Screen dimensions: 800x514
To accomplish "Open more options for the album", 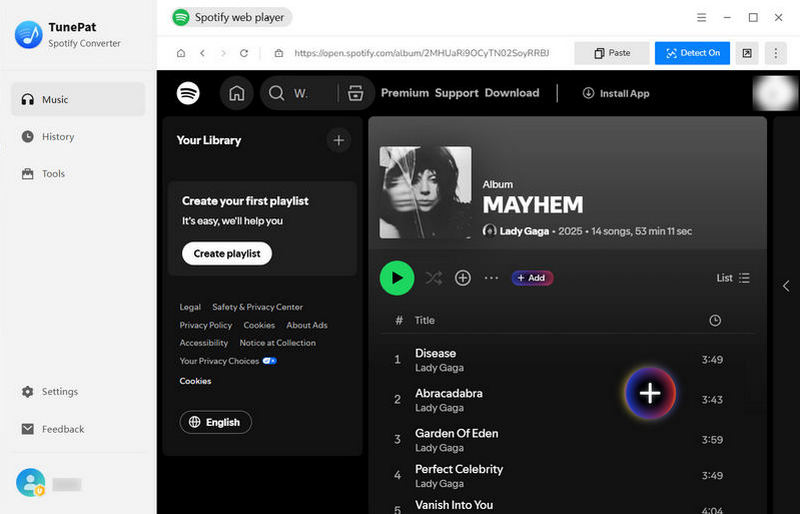I will point(491,278).
